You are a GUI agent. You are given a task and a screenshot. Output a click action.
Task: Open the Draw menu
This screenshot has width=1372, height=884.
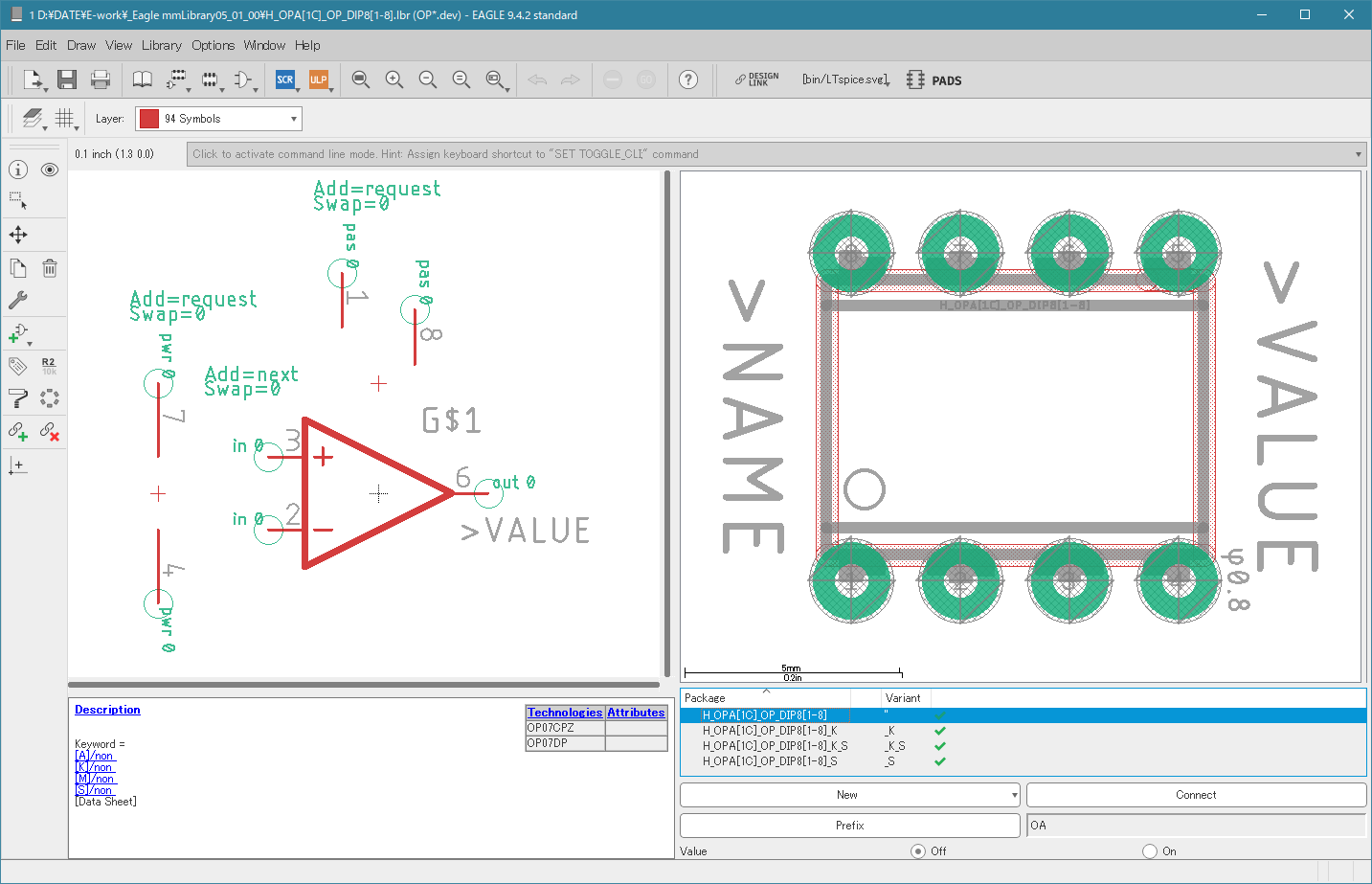point(81,45)
